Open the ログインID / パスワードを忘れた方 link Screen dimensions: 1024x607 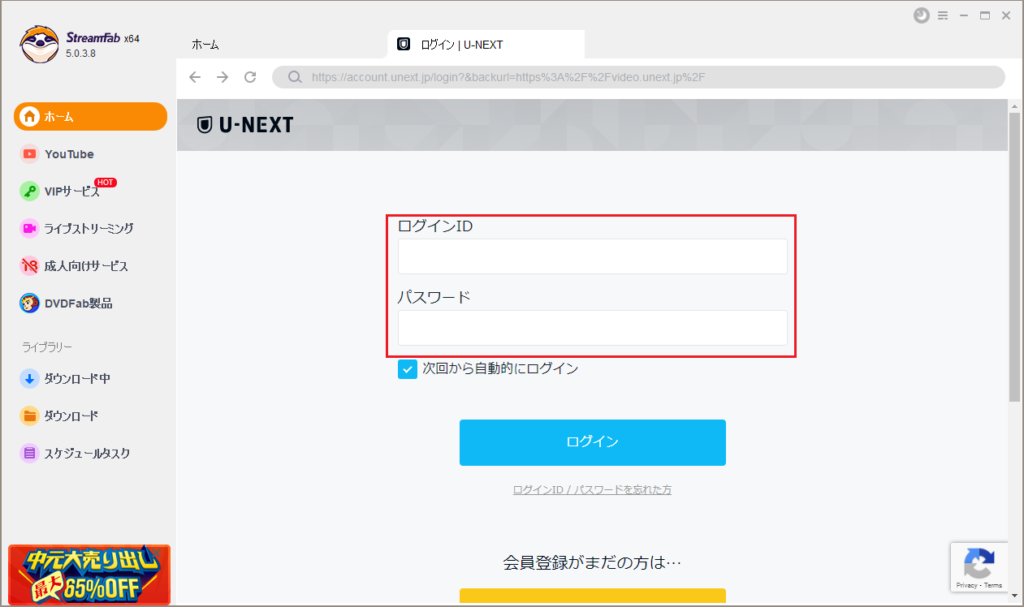point(592,489)
